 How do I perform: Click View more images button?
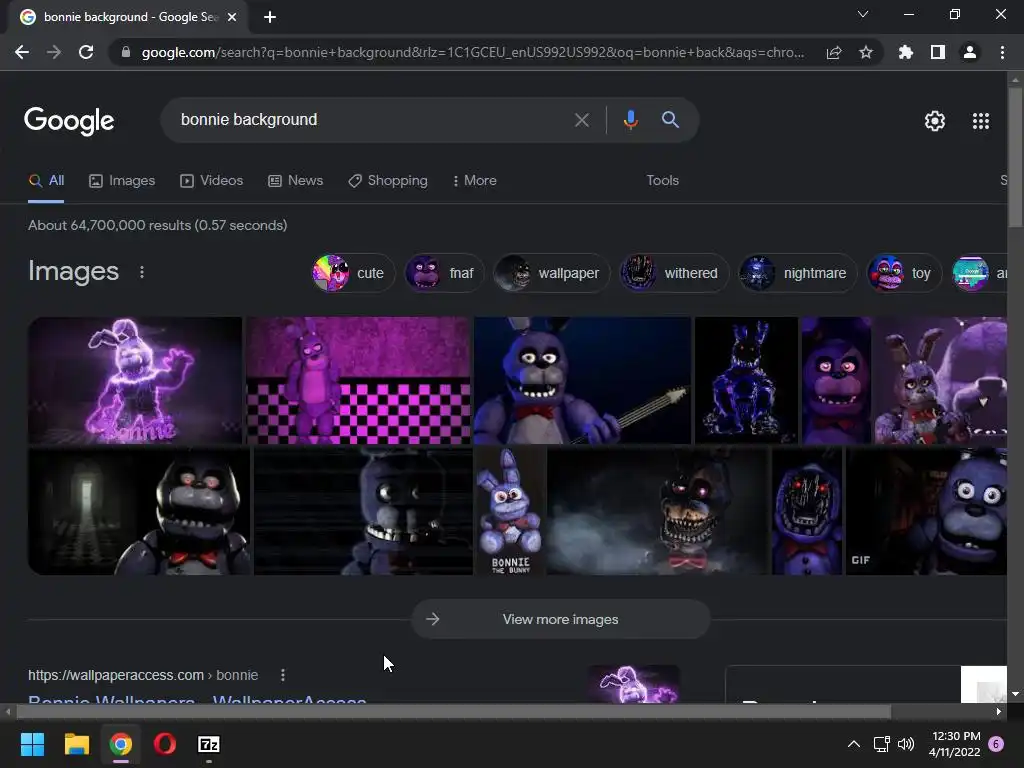tap(560, 619)
